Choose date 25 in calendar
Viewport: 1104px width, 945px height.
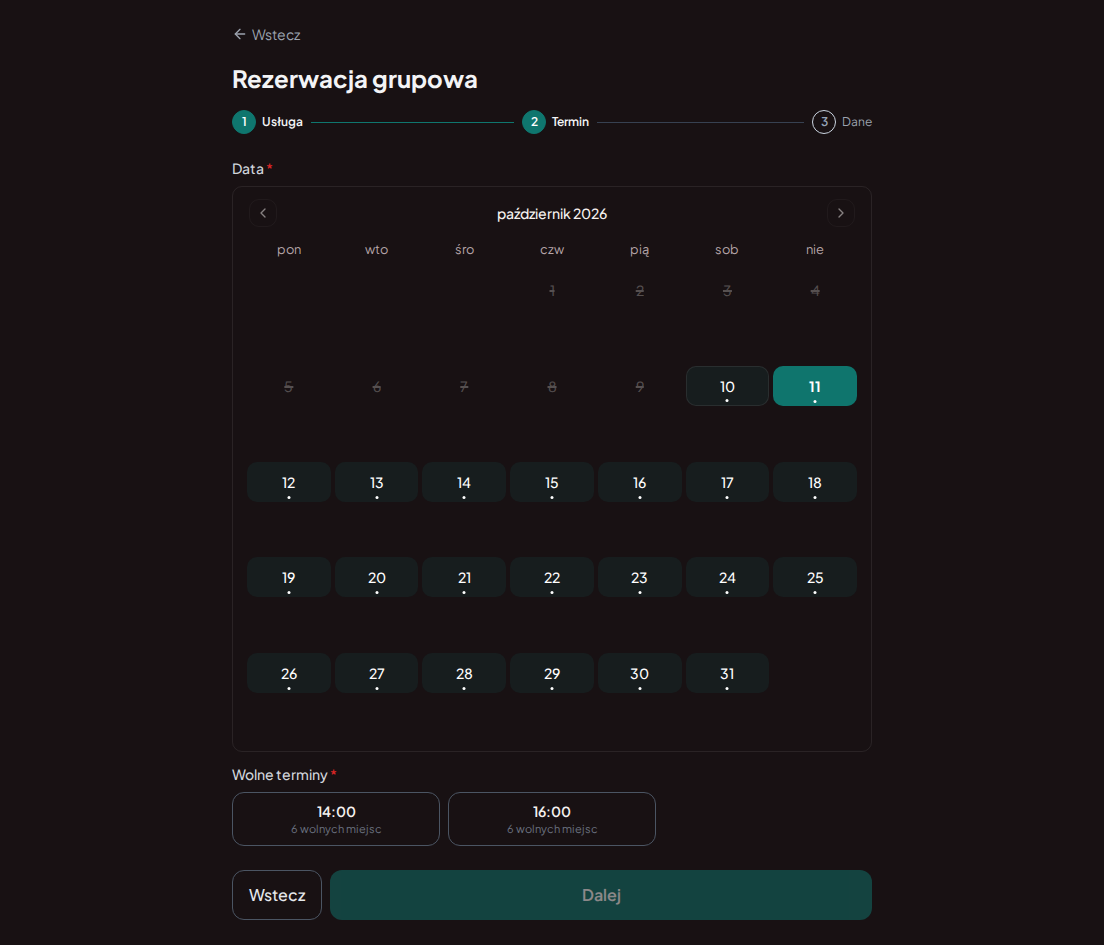click(x=815, y=577)
